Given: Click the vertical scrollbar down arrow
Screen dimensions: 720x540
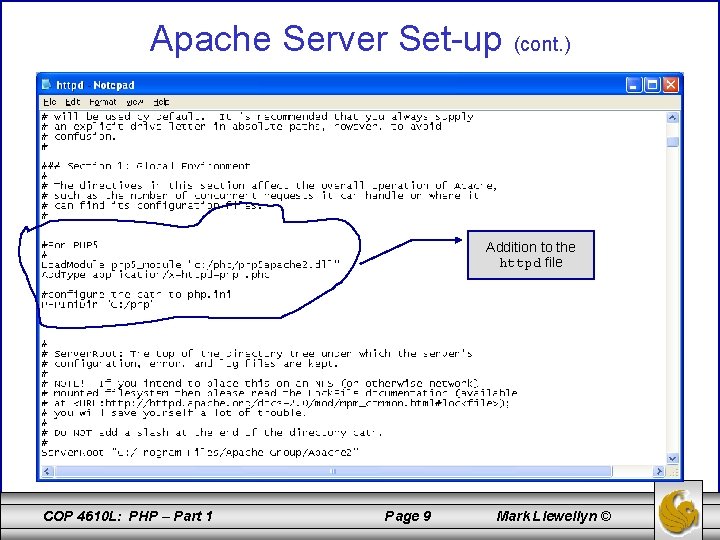Looking at the screenshot, I should tap(672, 458).
